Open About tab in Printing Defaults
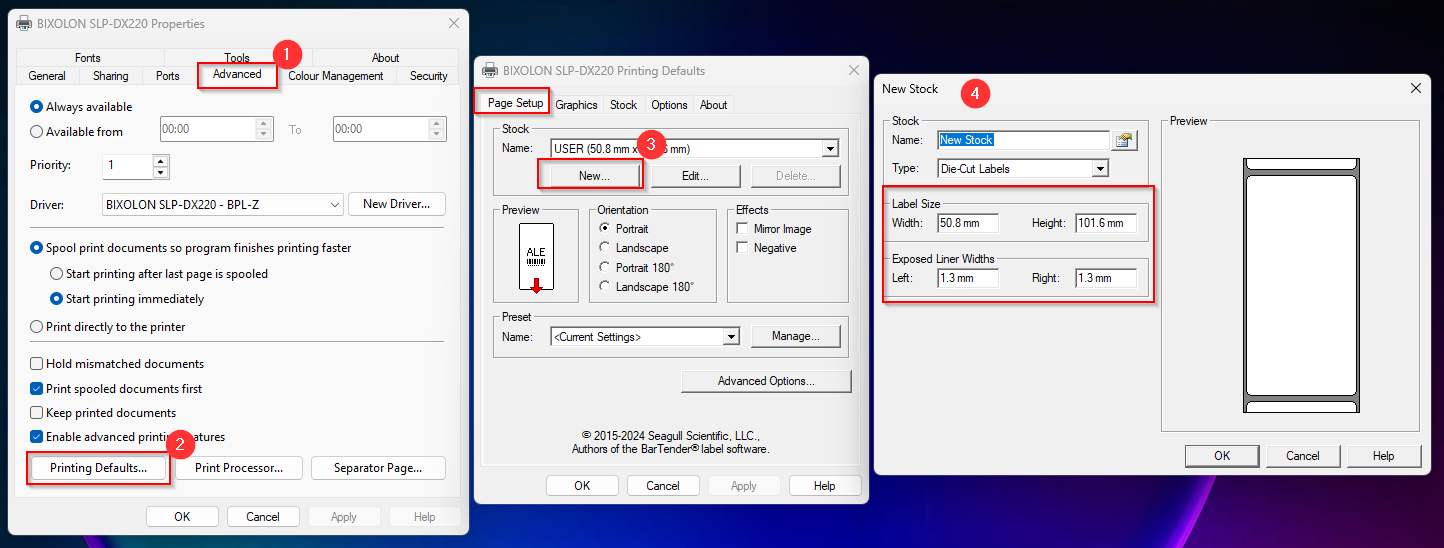This screenshot has width=1444, height=548. (714, 104)
